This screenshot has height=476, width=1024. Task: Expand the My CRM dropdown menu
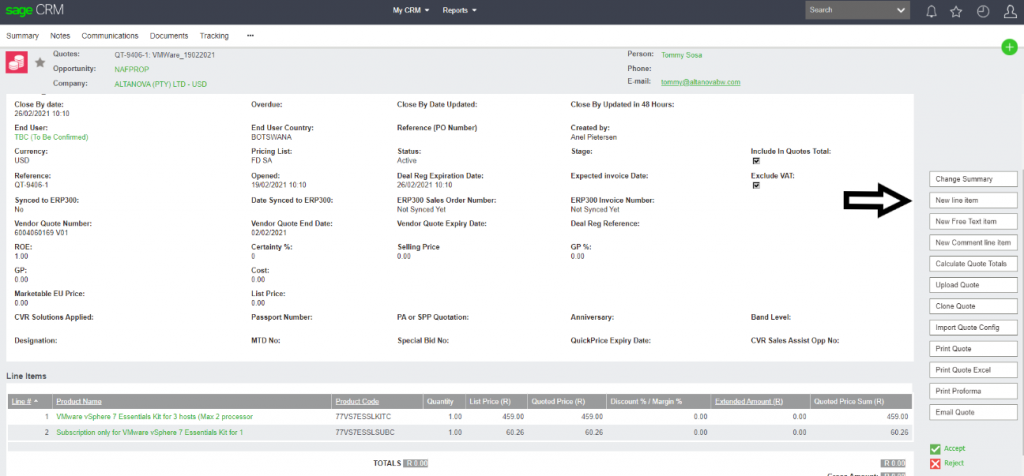click(411, 11)
